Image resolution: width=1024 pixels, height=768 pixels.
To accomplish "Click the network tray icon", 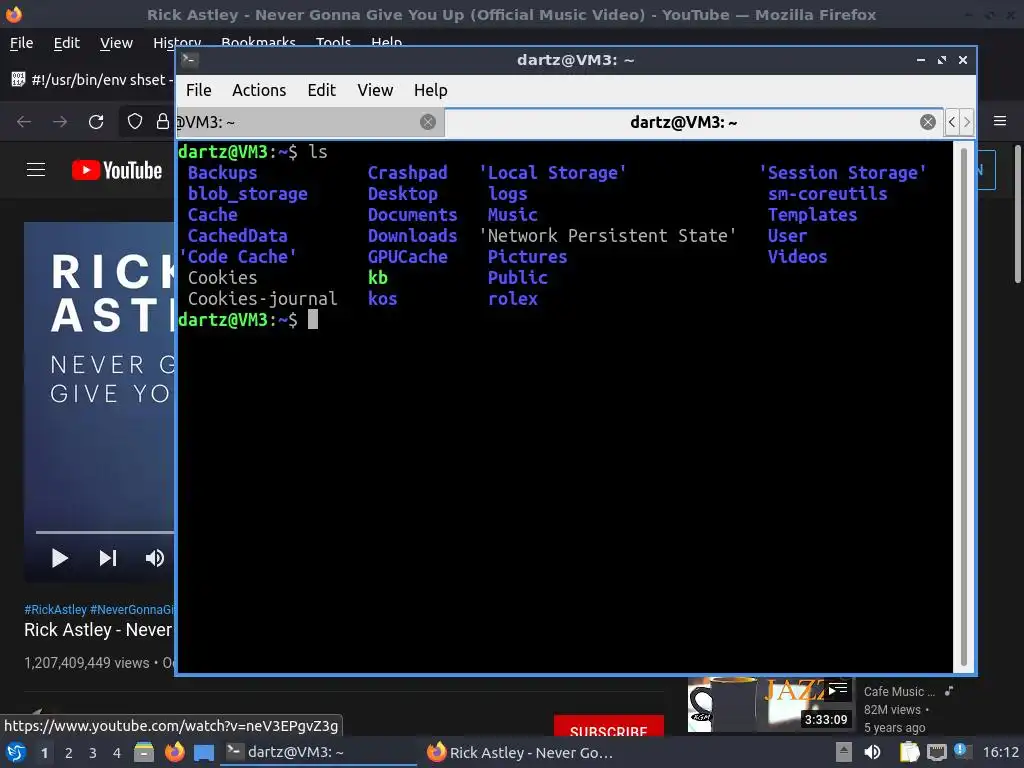I will [x=936, y=752].
